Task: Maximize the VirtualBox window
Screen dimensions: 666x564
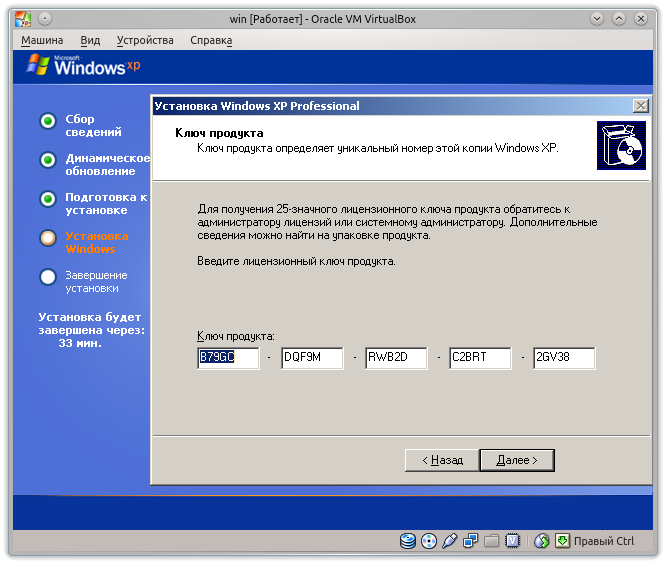Action: [x=619, y=19]
